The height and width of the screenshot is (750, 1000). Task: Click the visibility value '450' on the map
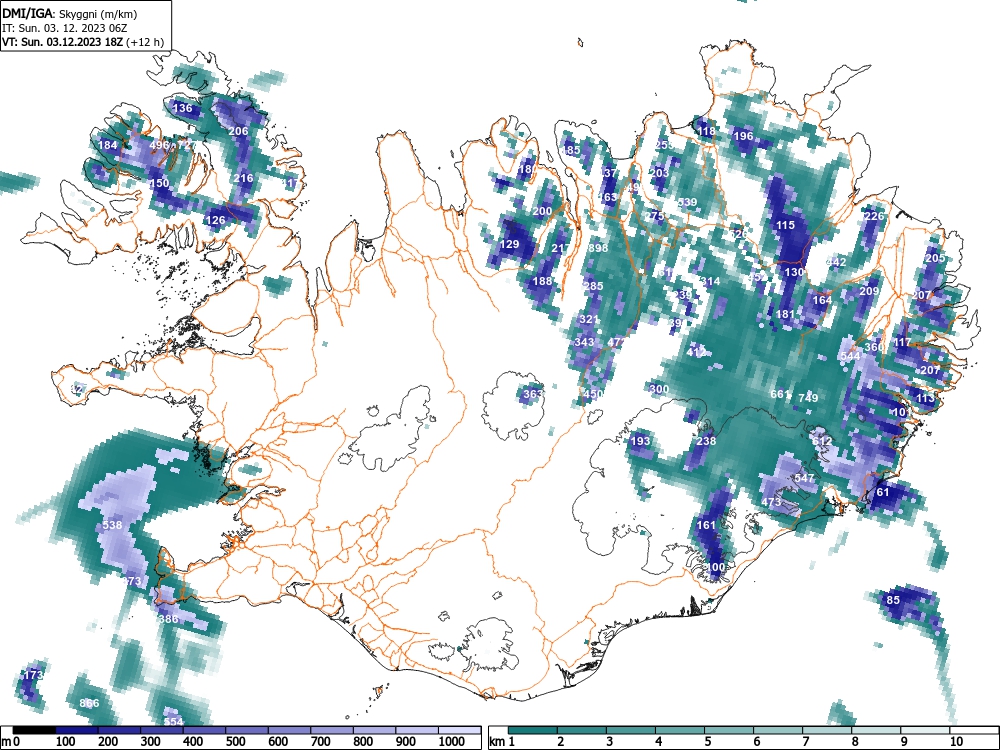[x=593, y=393]
